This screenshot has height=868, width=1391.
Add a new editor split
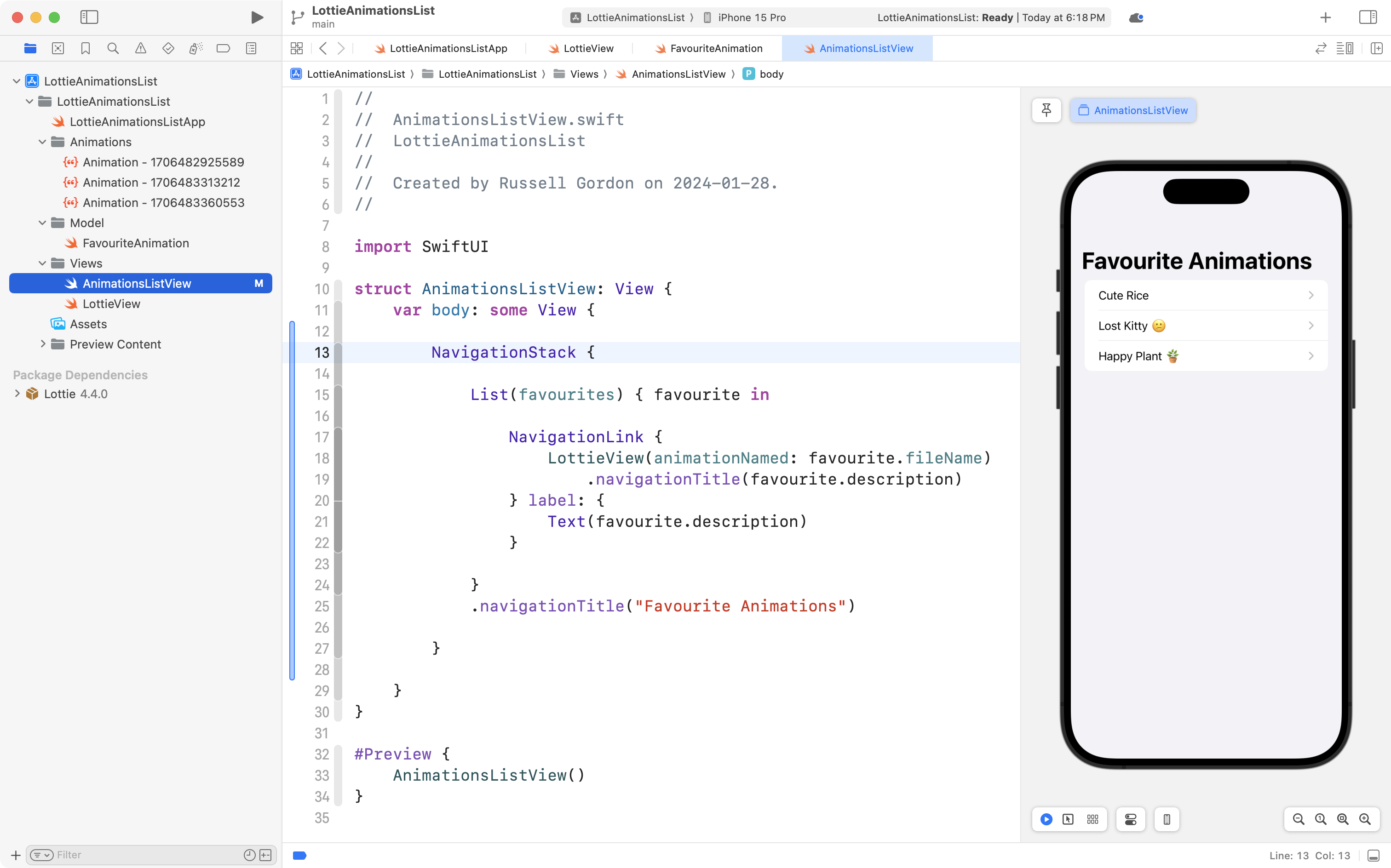(x=1377, y=48)
